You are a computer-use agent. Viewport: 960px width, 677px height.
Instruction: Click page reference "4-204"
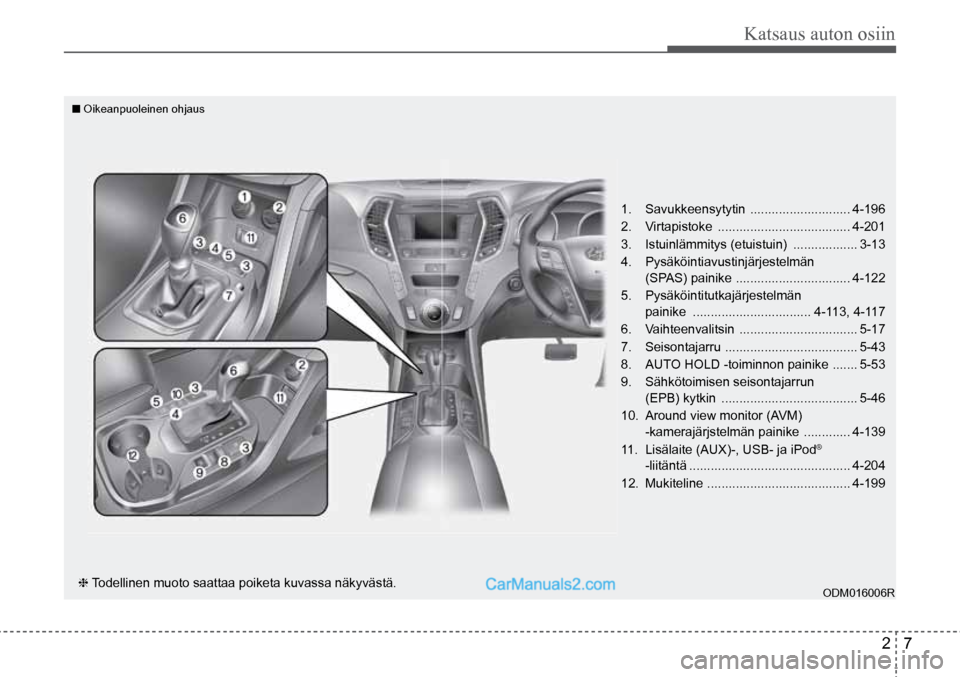(x=868, y=465)
